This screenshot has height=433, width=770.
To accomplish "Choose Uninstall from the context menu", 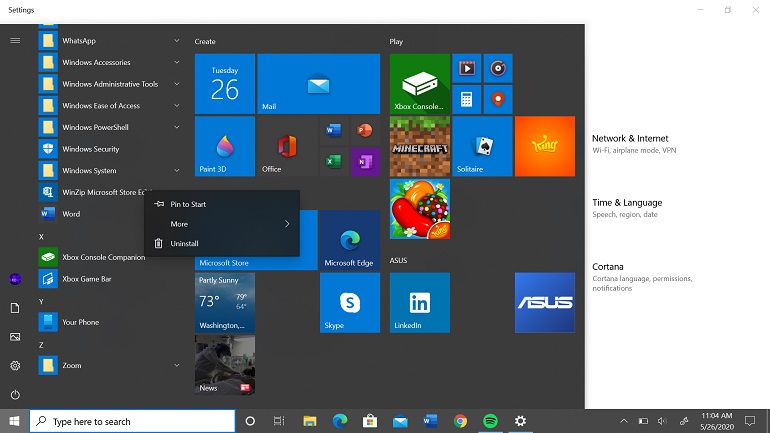I will (x=184, y=243).
